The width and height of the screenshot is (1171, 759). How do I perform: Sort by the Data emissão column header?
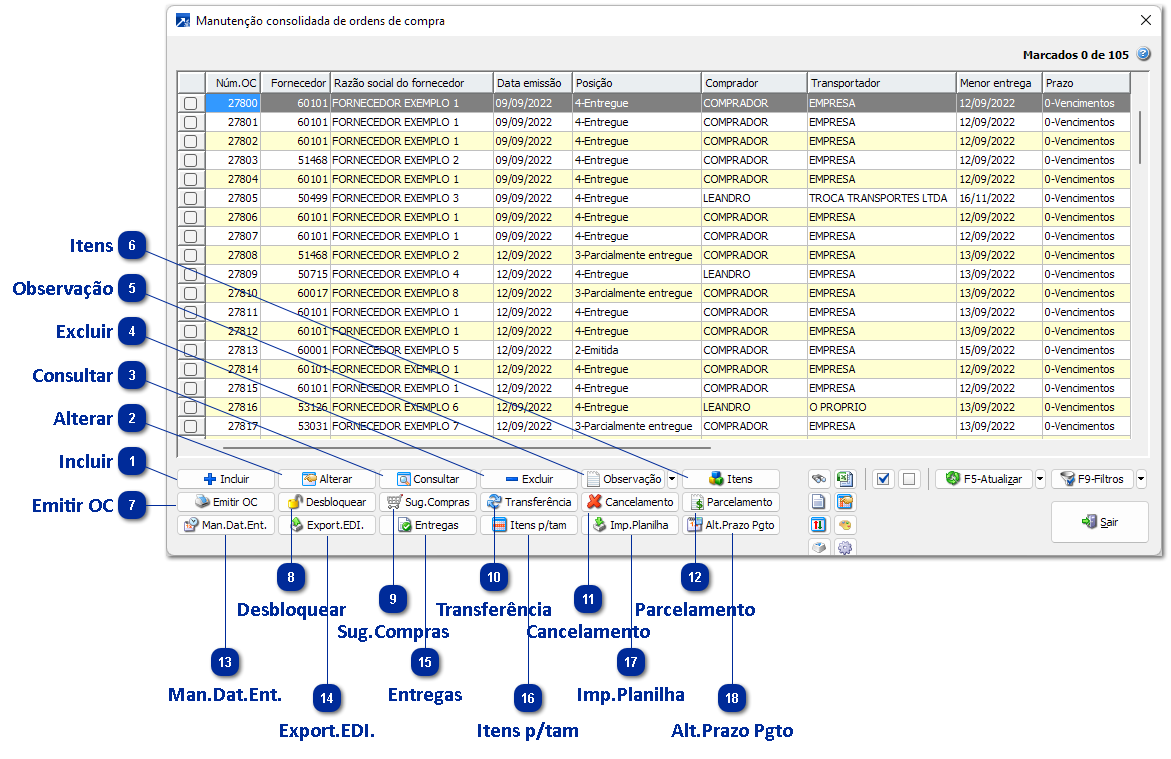pyautogui.click(x=532, y=83)
